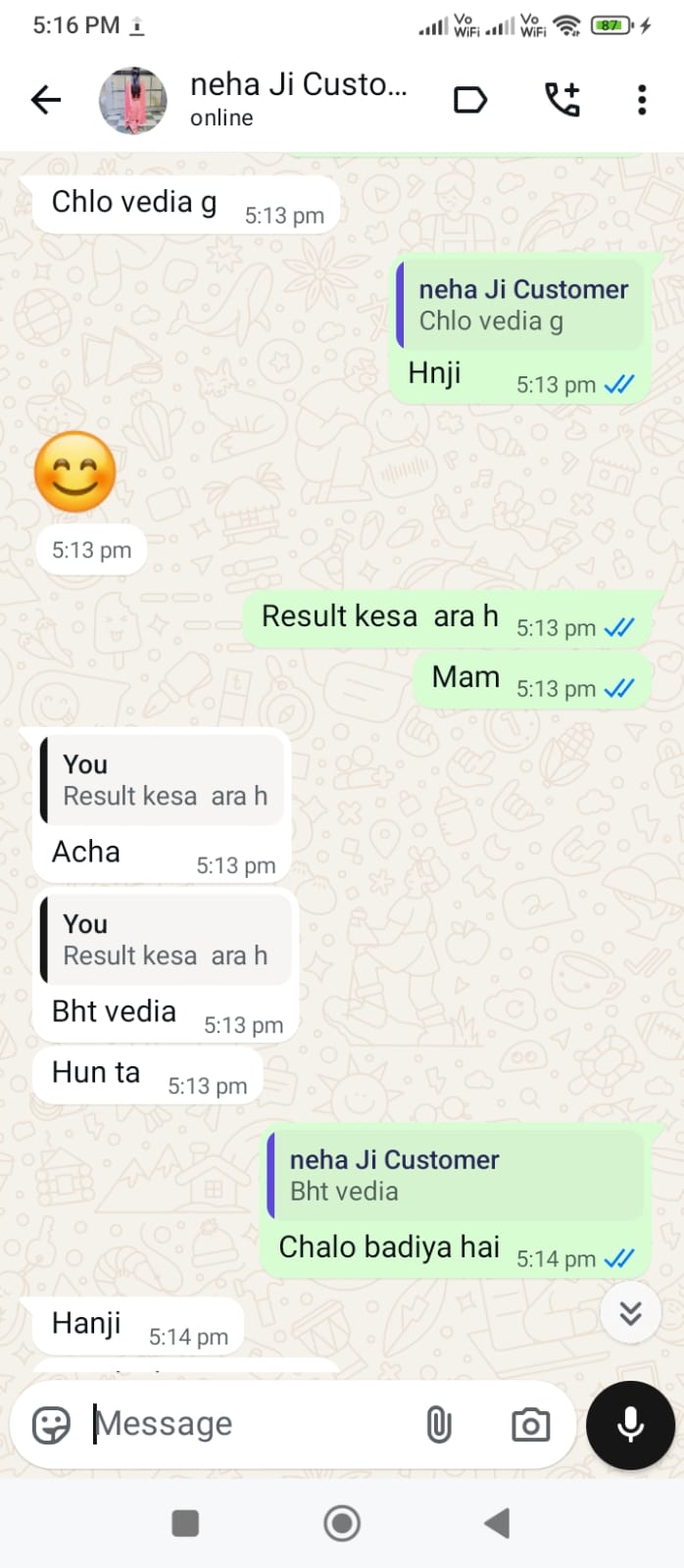Tap the back arrow to leave chat
684x1568 pixels.
tap(45, 99)
